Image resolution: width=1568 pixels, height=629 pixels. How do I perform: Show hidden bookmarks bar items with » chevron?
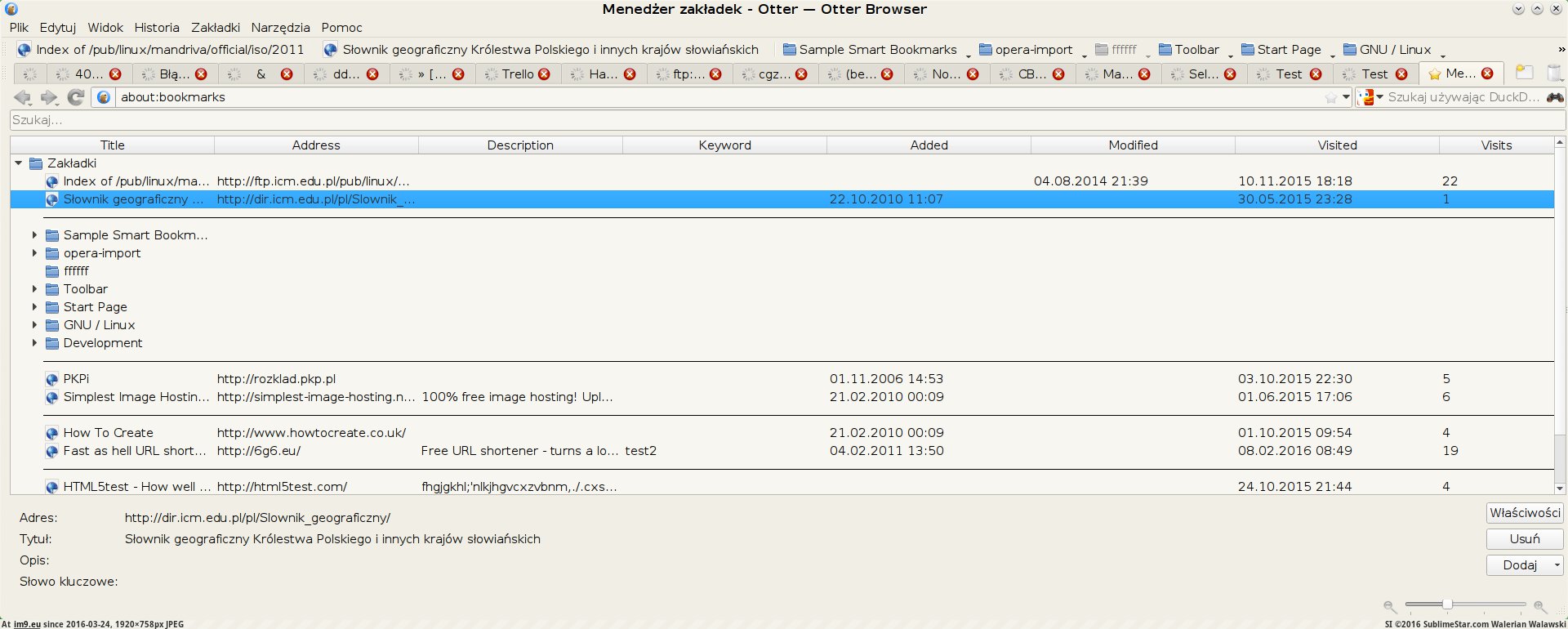1561,49
